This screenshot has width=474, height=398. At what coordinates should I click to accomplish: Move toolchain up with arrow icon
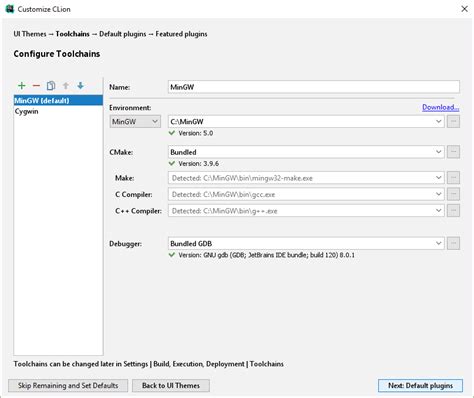tap(66, 86)
